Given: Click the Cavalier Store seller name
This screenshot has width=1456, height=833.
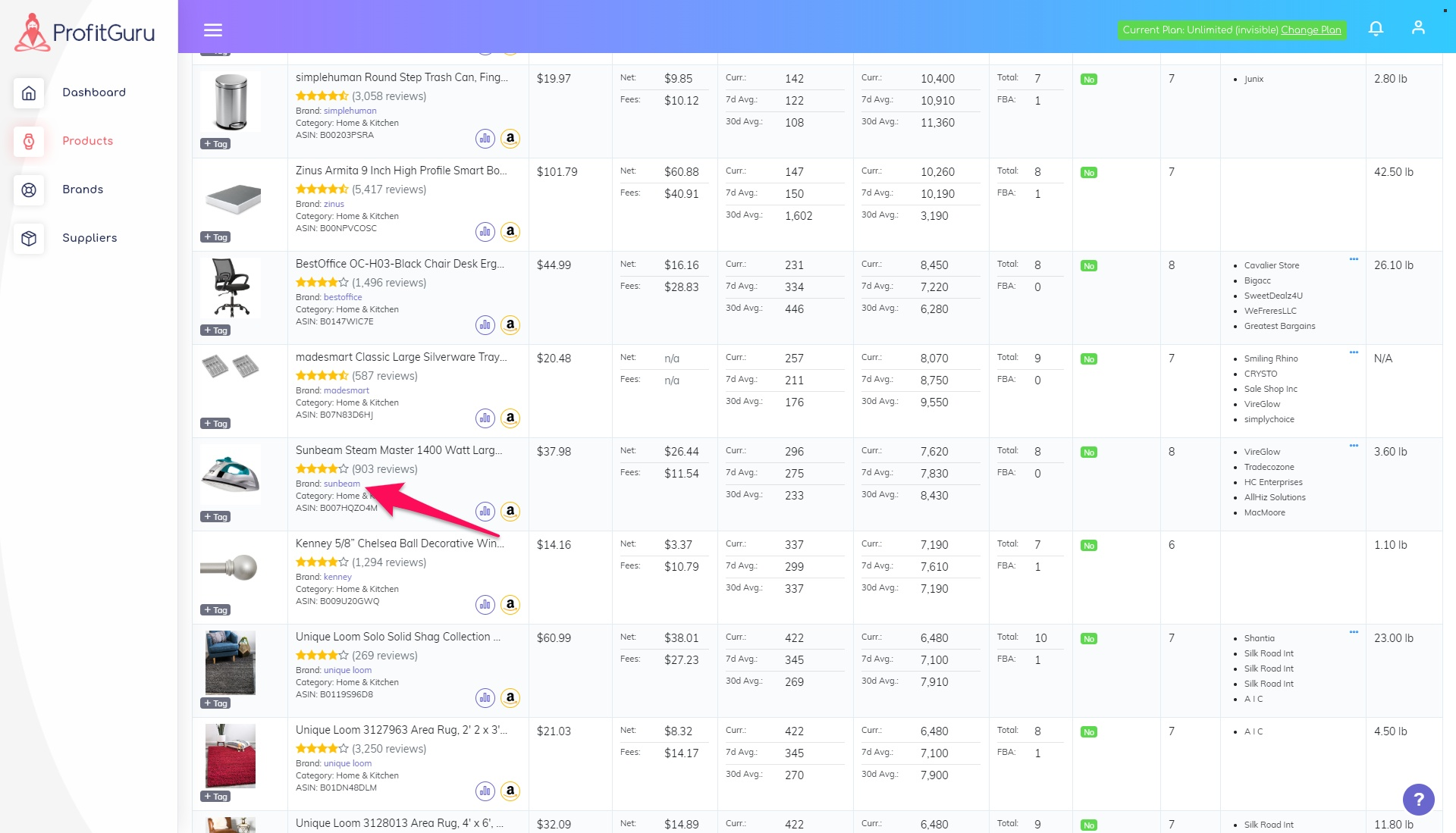Looking at the screenshot, I should coord(1272,265).
